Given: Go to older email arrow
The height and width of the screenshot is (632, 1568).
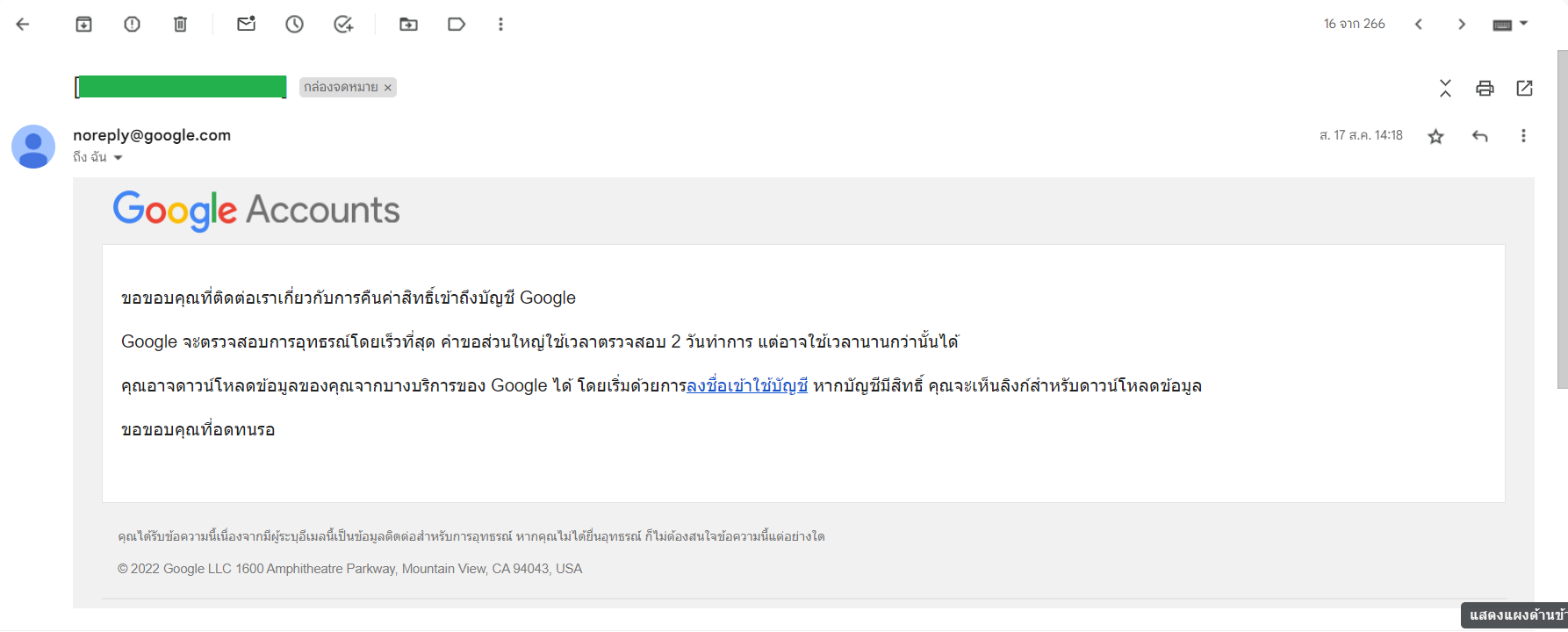Looking at the screenshot, I should [1462, 25].
